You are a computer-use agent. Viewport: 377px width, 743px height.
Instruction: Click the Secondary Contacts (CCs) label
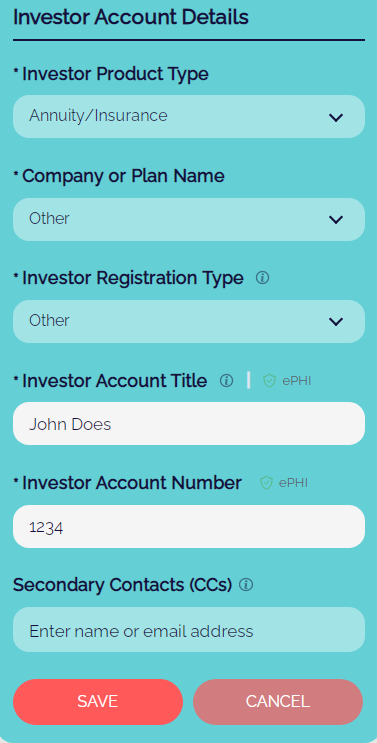[x=122, y=585]
